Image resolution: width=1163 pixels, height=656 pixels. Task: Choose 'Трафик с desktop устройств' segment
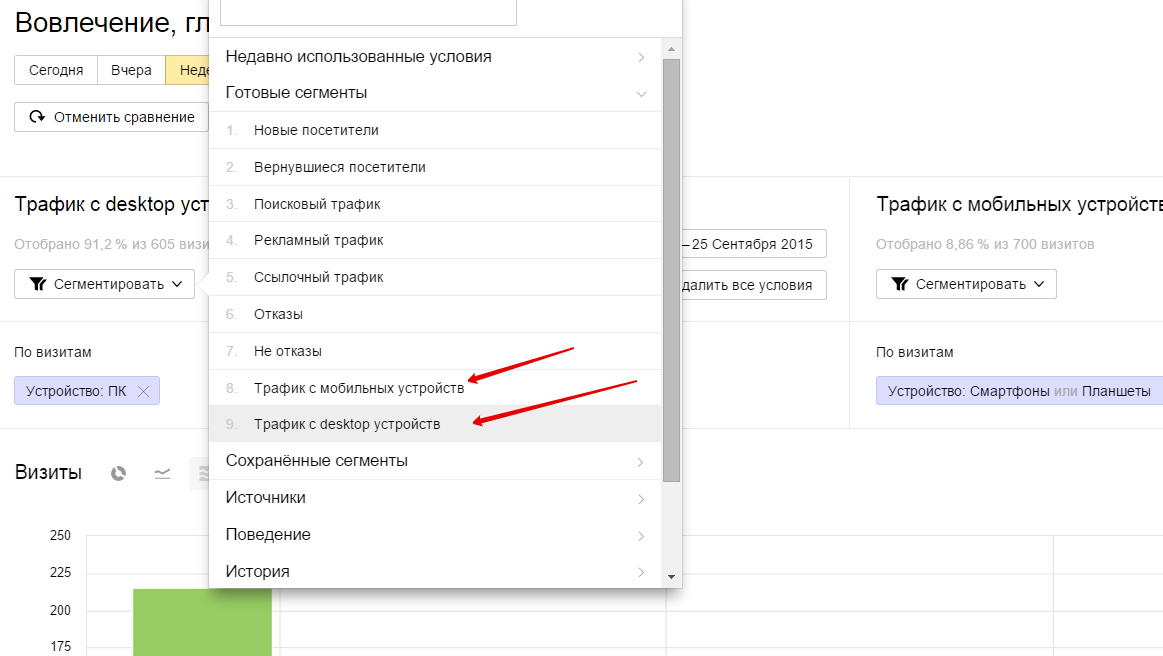pyautogui.click(x=346, y=424)
